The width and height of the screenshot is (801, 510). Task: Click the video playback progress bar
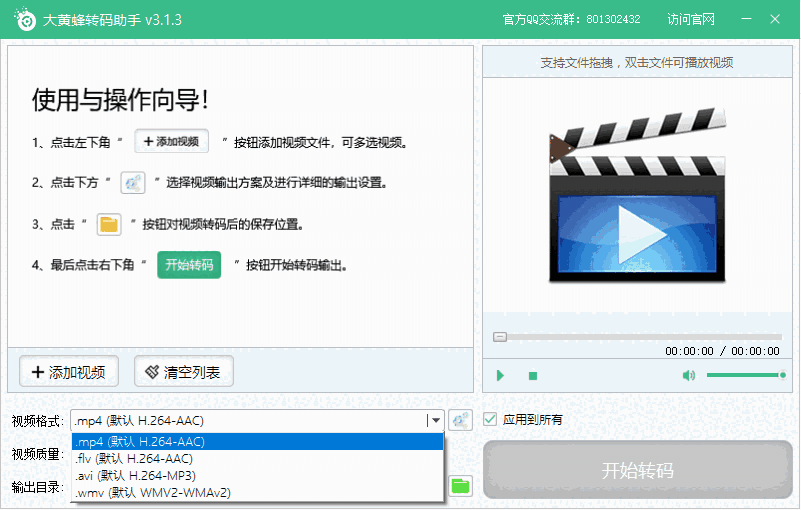(x=636, y=337)
